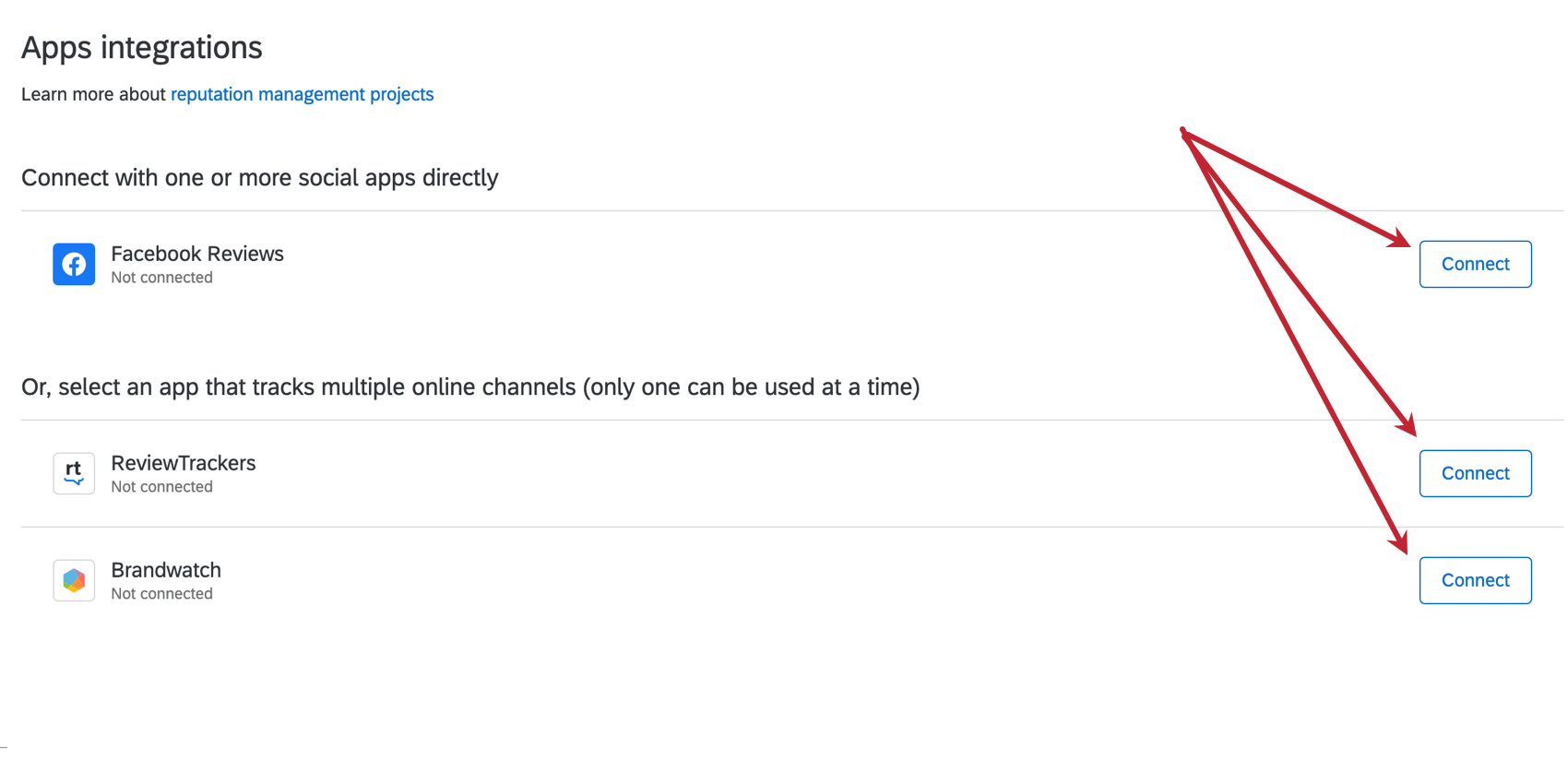Screen dimensions: 1568x784
Task: Click the ReviewTrackers 'rt' logo icon
Action: (x=74, y=473)
